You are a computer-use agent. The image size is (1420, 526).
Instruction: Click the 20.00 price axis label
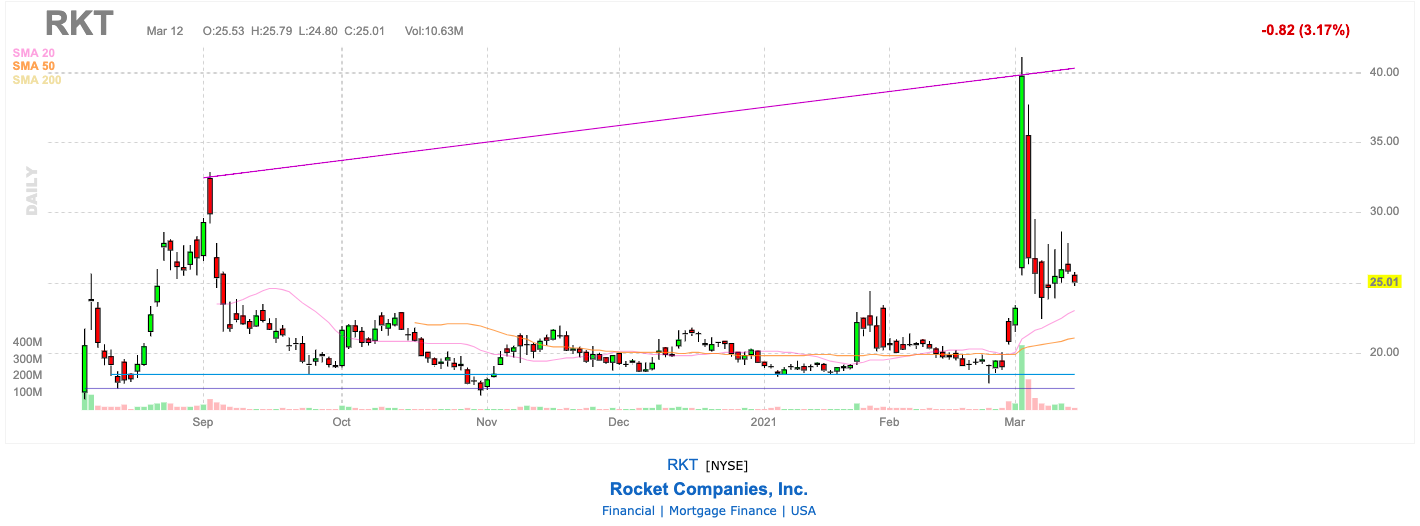(1383, 353)
